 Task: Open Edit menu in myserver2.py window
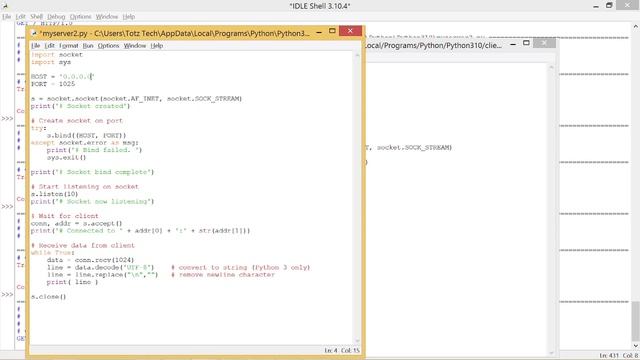tap(49, 46)
